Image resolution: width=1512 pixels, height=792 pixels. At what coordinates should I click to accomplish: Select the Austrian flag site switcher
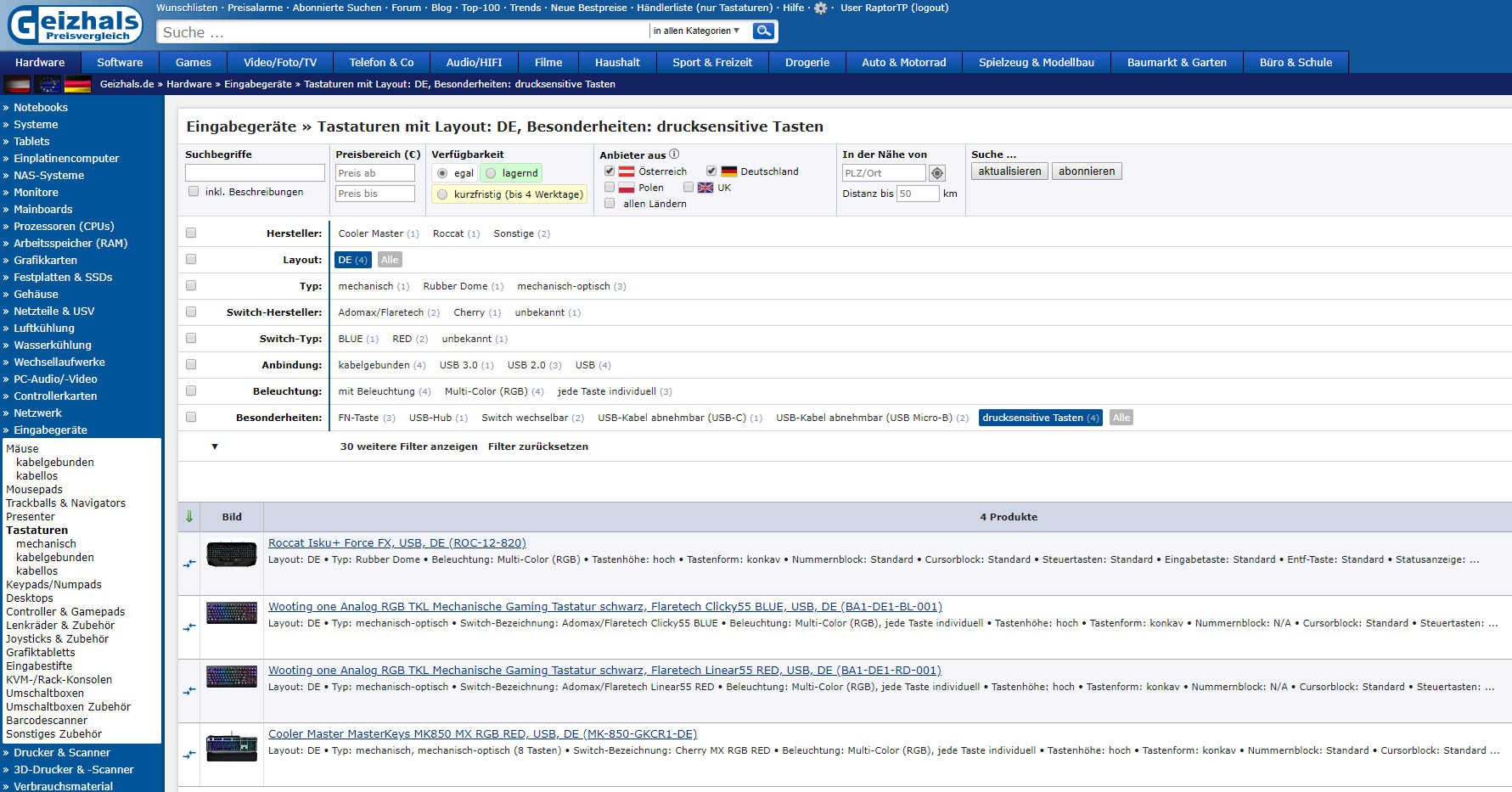pyautogui.click(x=17, y=84)
